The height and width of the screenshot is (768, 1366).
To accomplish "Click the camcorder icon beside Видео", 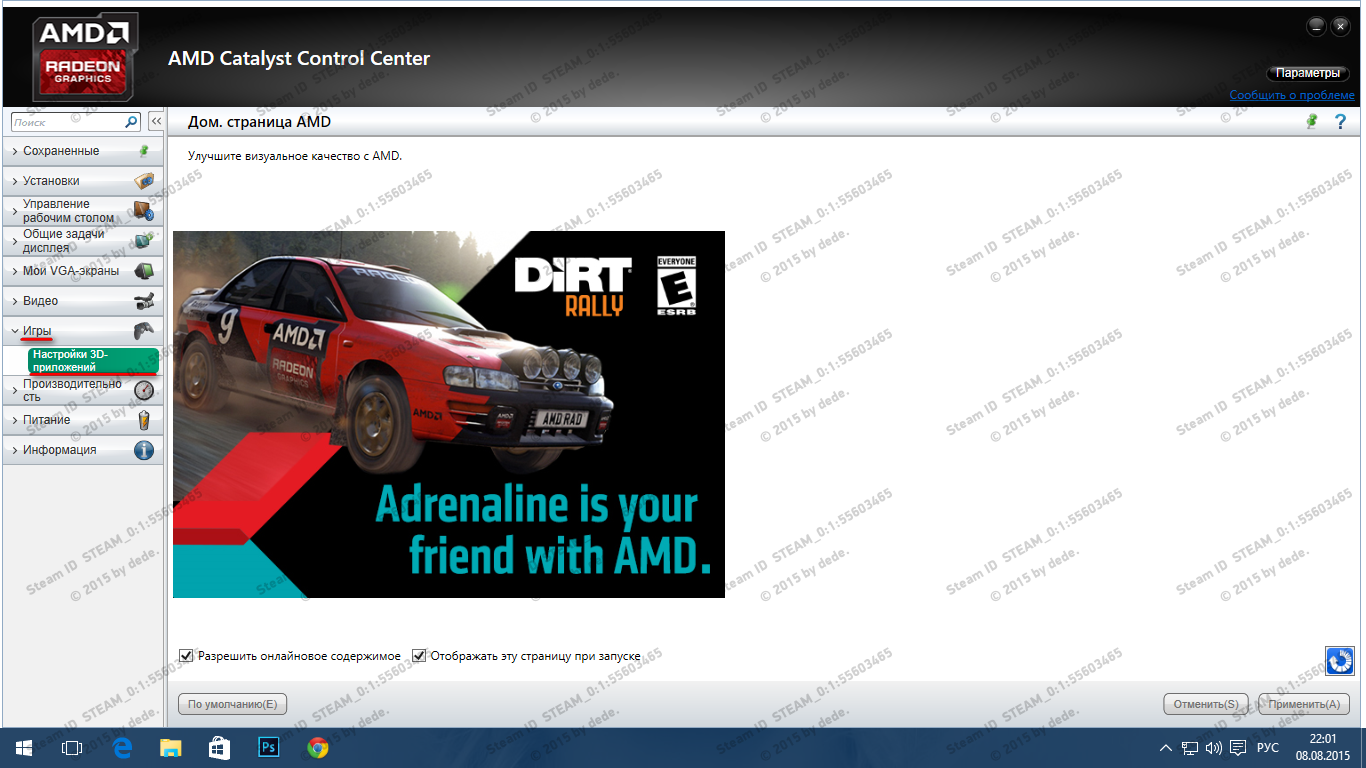I will click(x=144, y=301).
